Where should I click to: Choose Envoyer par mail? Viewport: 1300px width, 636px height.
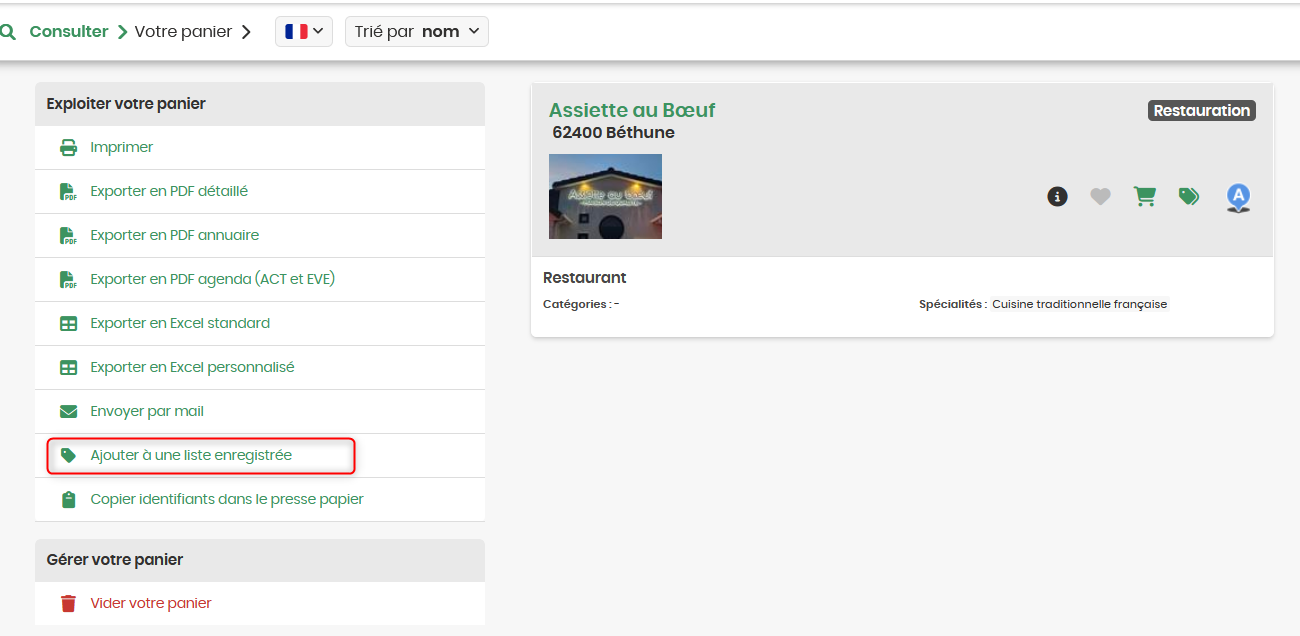147,411
